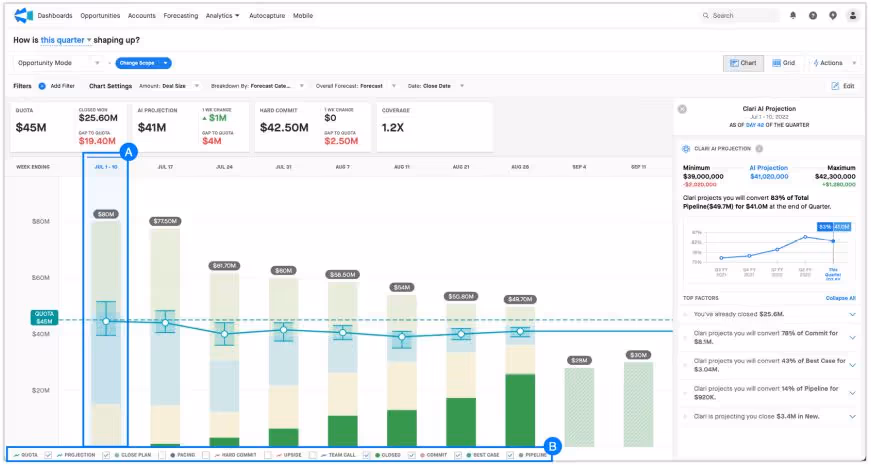The width and height of the screenshot is (871, 465).
Task: Expand the '$3.4M in New' factor
Action: point(852,417)
